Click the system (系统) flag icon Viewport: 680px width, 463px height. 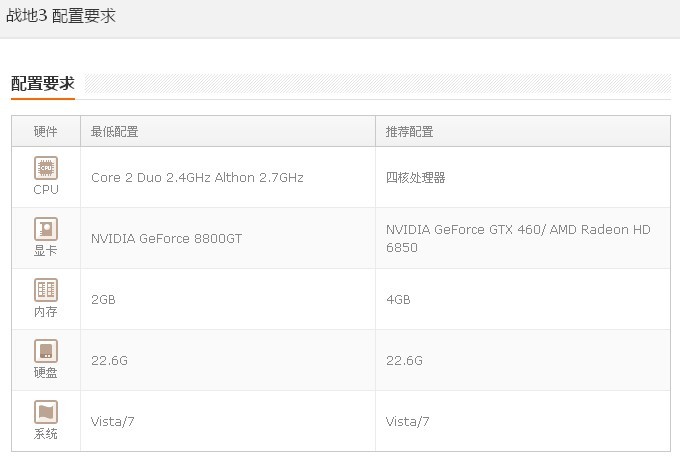(46, 412)
